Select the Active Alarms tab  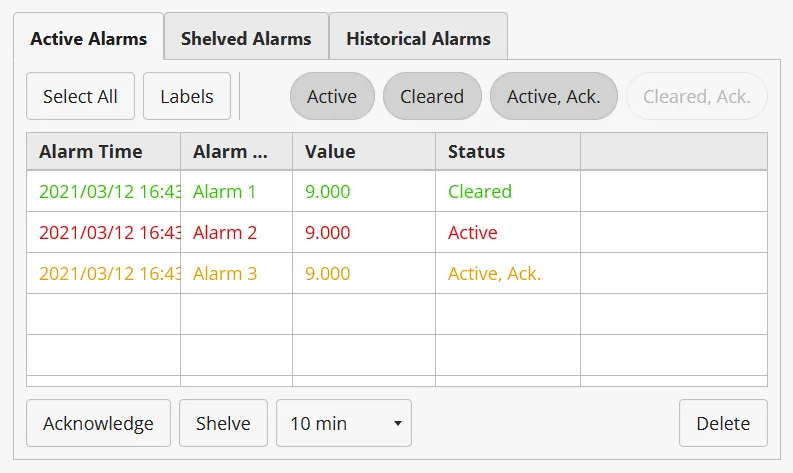[89, 39]
